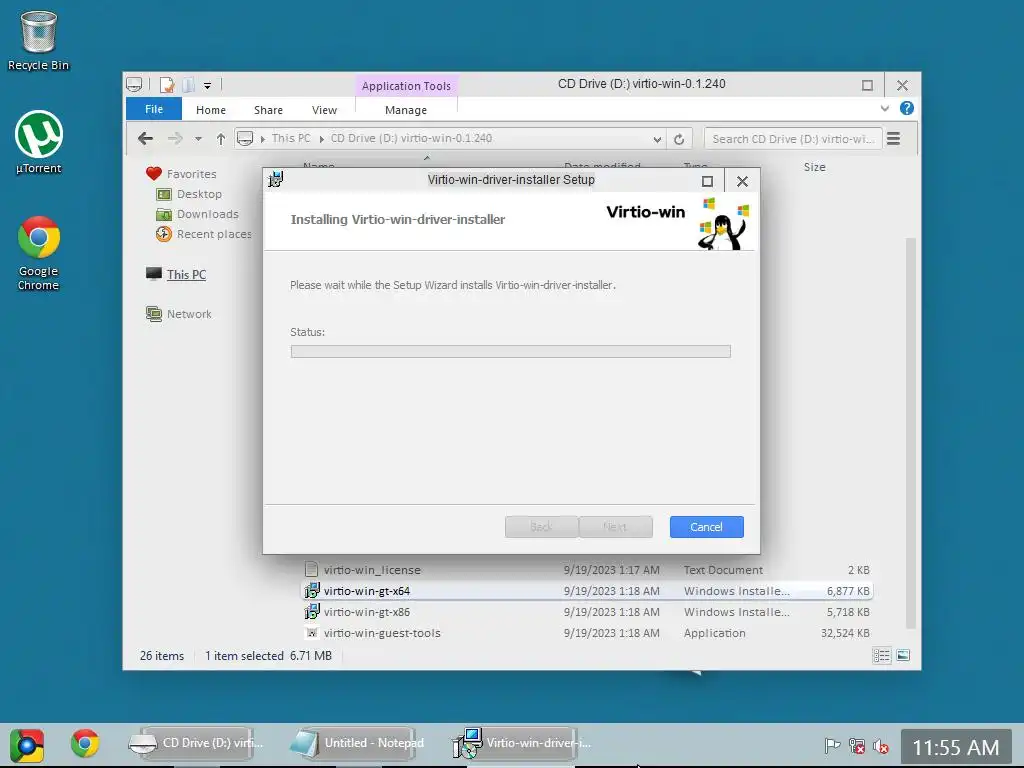Click This PC breadcrumb segment
Viewport: 1024px width, 768px height.
tap(291, 138)
